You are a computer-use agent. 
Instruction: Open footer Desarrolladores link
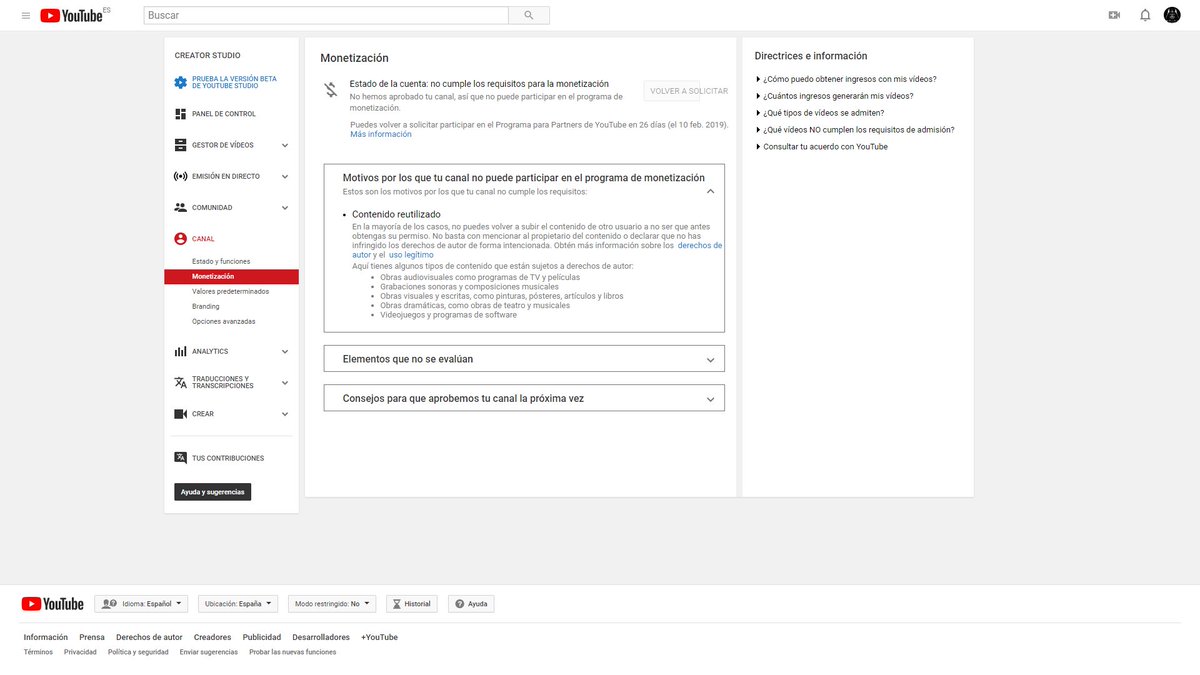321,637
